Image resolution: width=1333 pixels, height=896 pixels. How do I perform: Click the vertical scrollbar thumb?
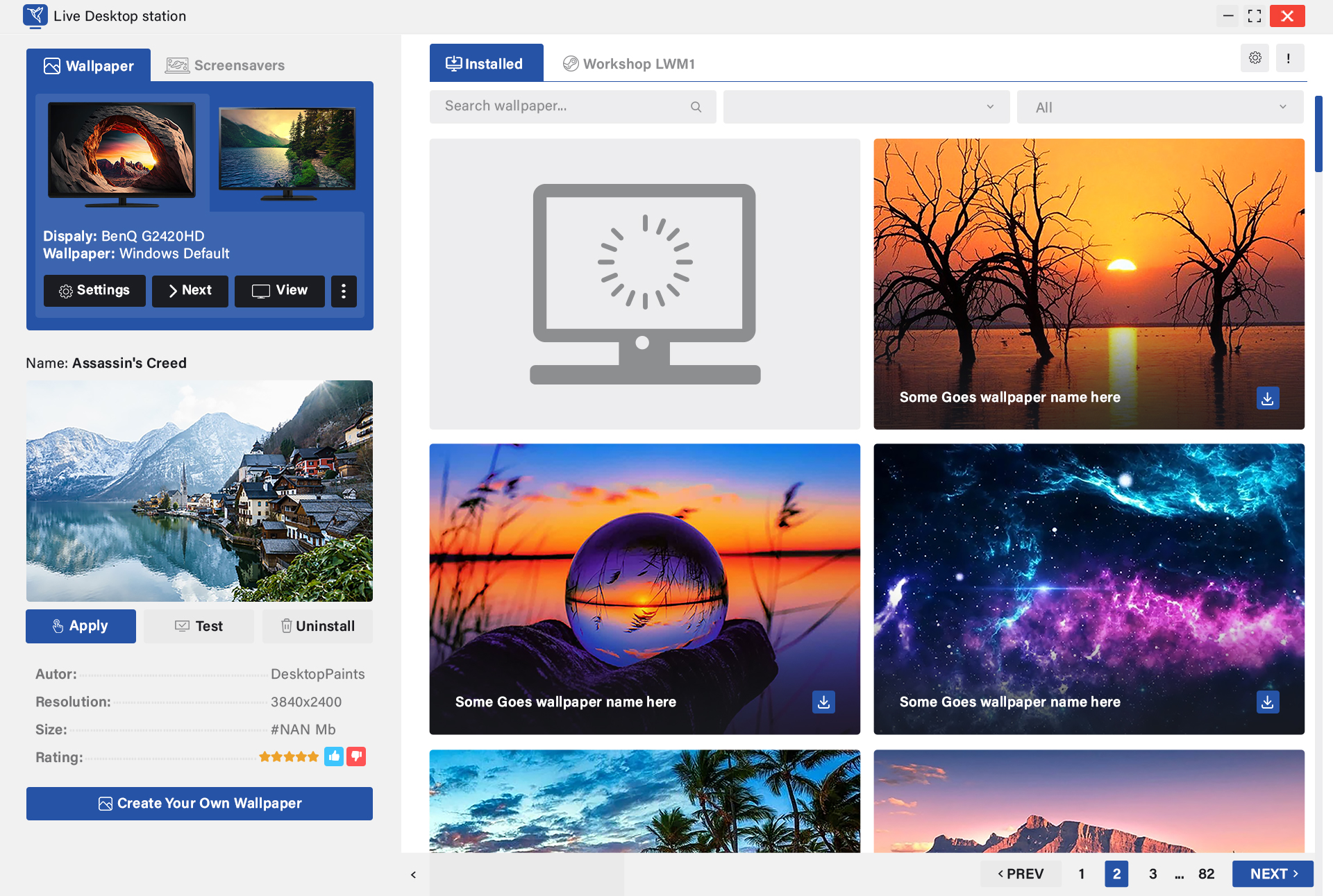tap(1318, 134)
